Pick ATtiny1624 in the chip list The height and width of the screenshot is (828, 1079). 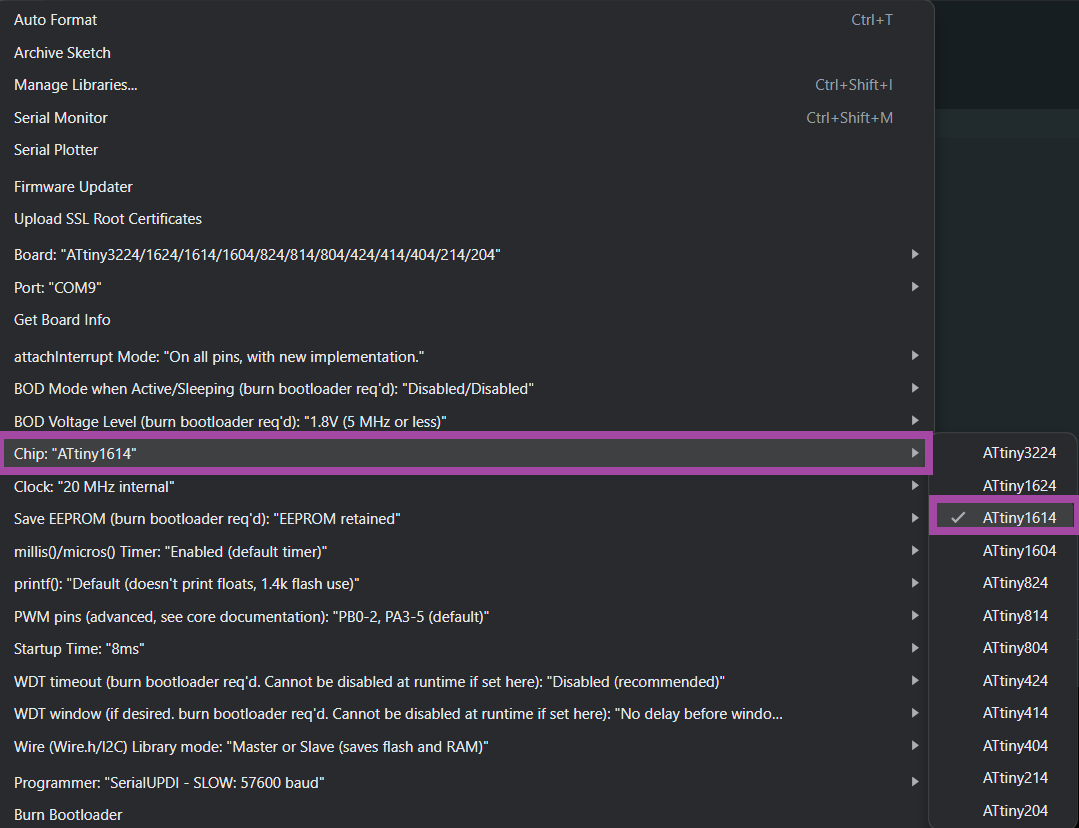1018,486
